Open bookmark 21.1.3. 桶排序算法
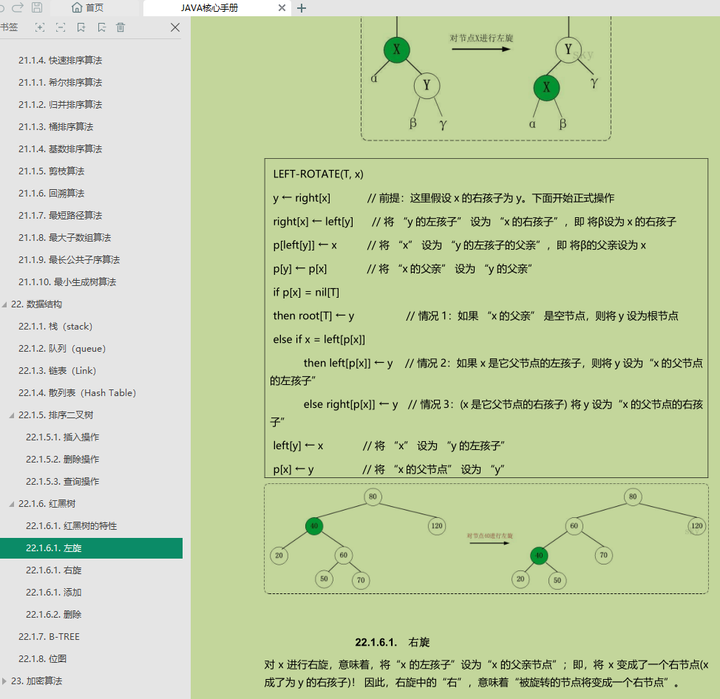Viewport: 720px width, 699px height. pyautogui.click(x=56, y=127)
